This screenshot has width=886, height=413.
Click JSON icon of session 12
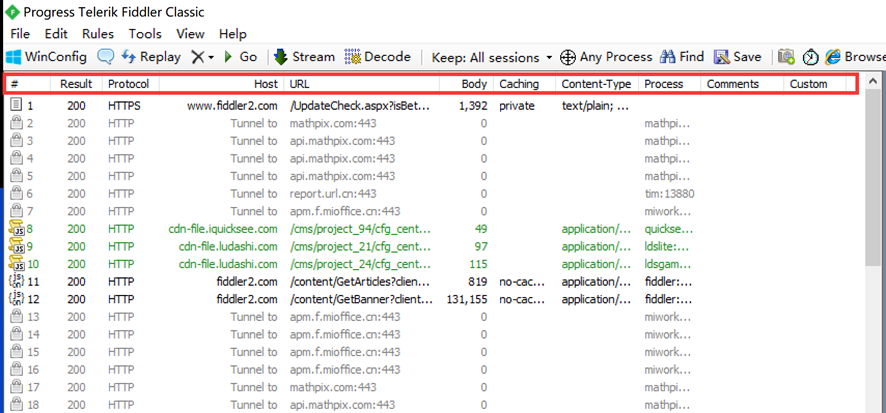(17, 299)
